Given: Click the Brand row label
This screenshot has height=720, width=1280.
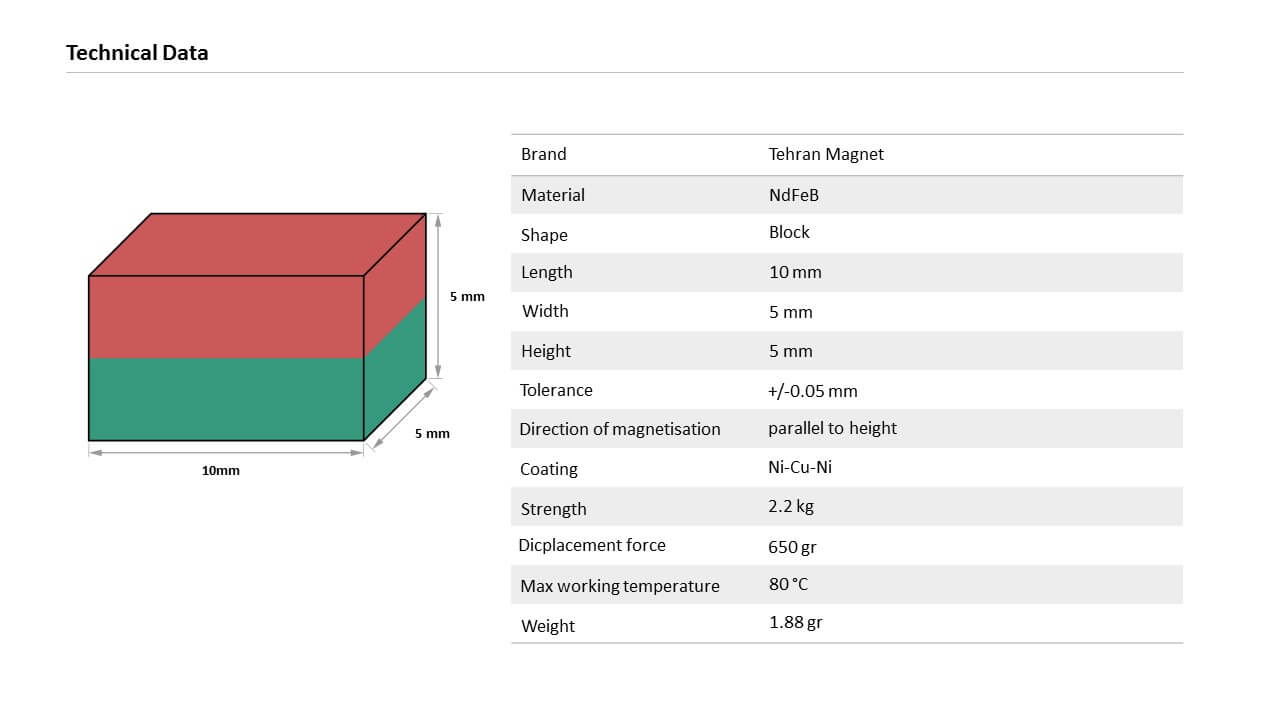Looking at the screenshot, I should point(543,154).
